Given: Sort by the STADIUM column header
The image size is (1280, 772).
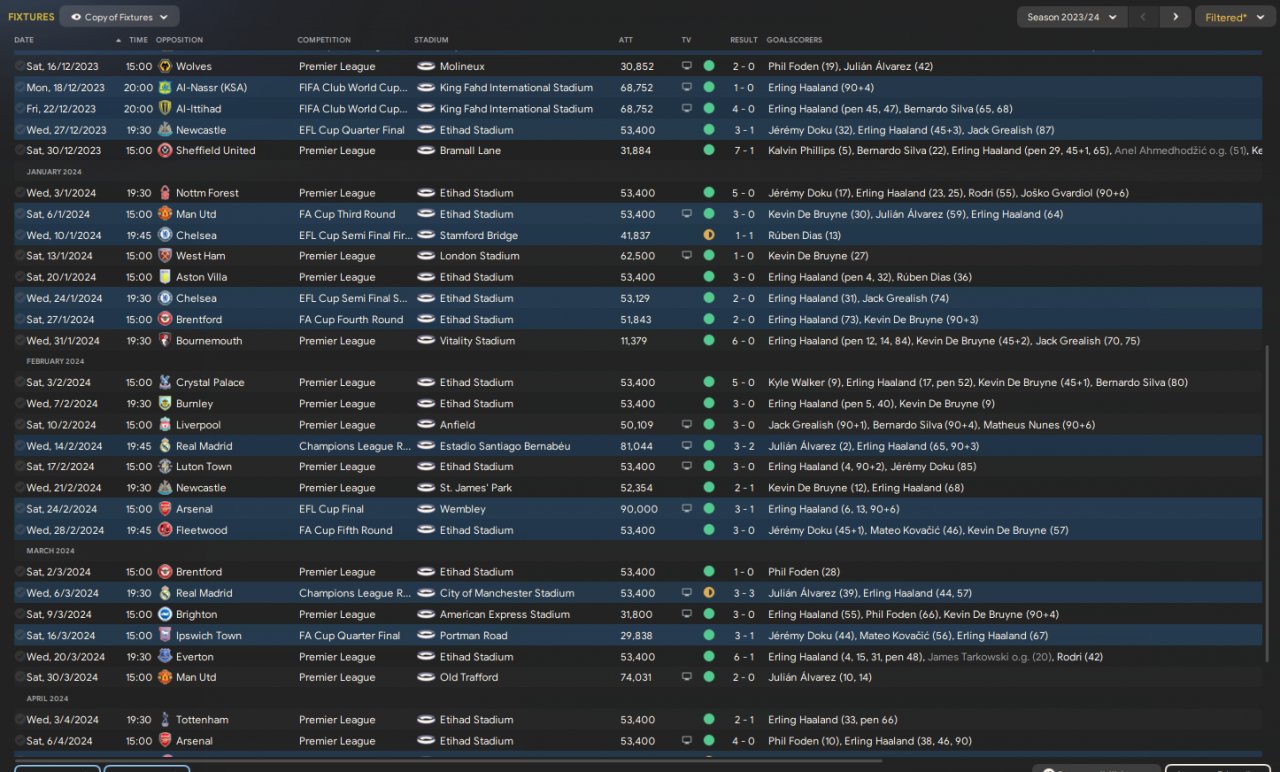Looking at the screenshot, I should coord(431,40).
